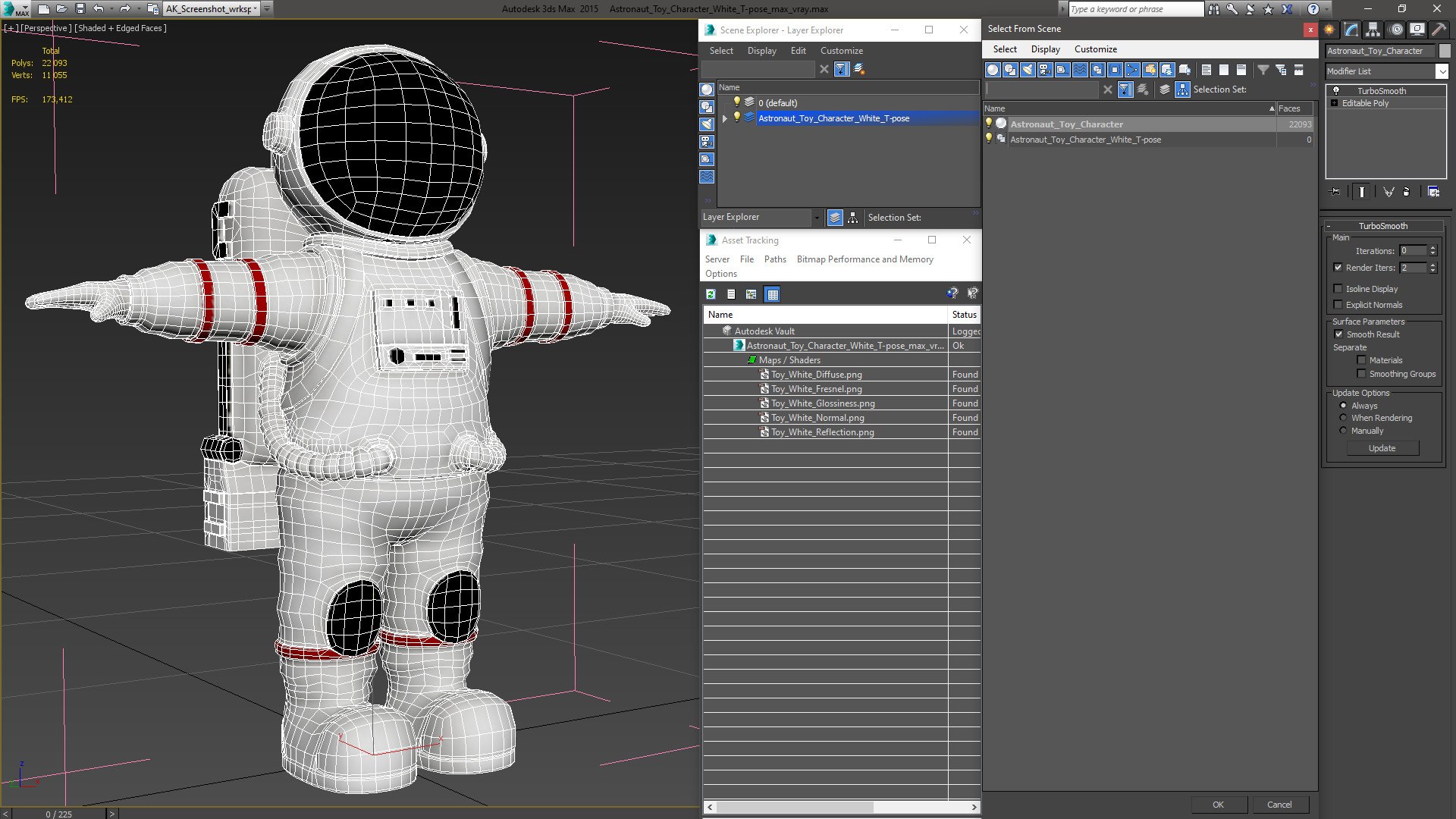Select the When Rendering radio option
Viewport: 1456px width, 819px height.
(x=1343, y=418)
